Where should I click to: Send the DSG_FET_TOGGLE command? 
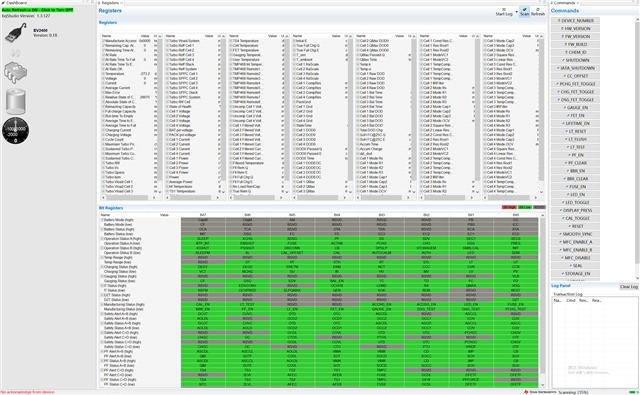click(575, 100)
